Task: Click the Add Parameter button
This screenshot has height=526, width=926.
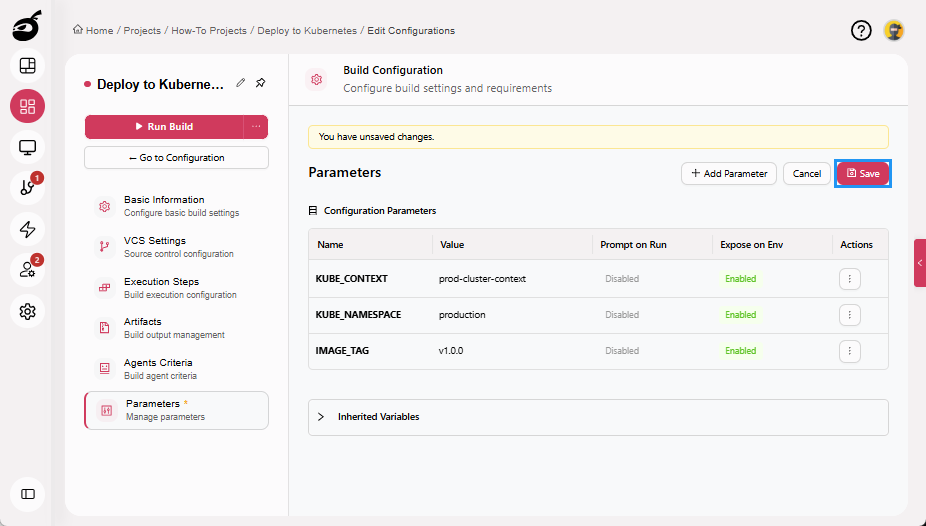Action: coord(729,174)
